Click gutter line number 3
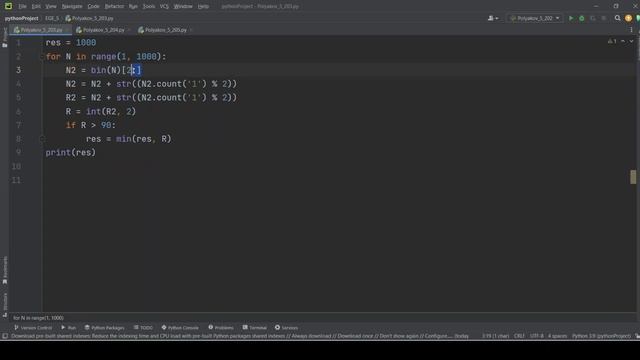The image size is (640, 360). (18, 70)
